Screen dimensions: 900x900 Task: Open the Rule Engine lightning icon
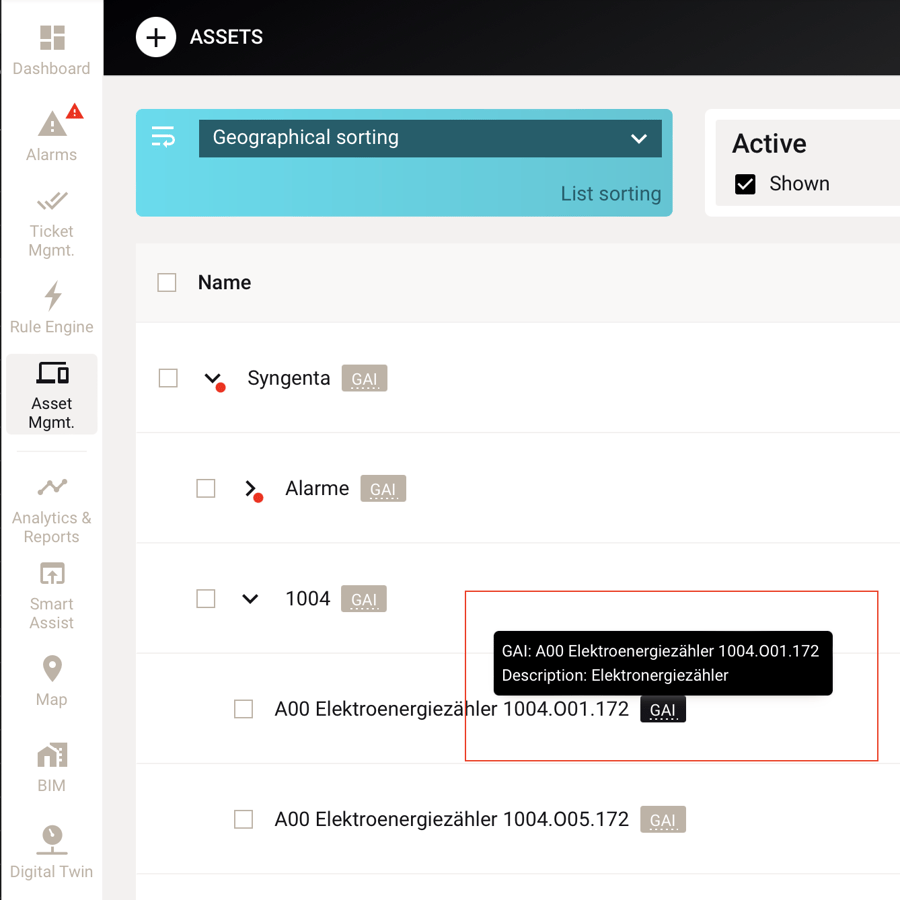[x=53, y=296]
